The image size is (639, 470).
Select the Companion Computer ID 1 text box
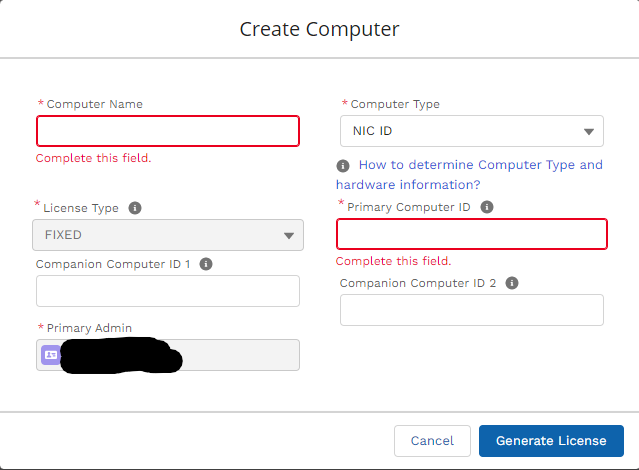[x=168, y=291]
